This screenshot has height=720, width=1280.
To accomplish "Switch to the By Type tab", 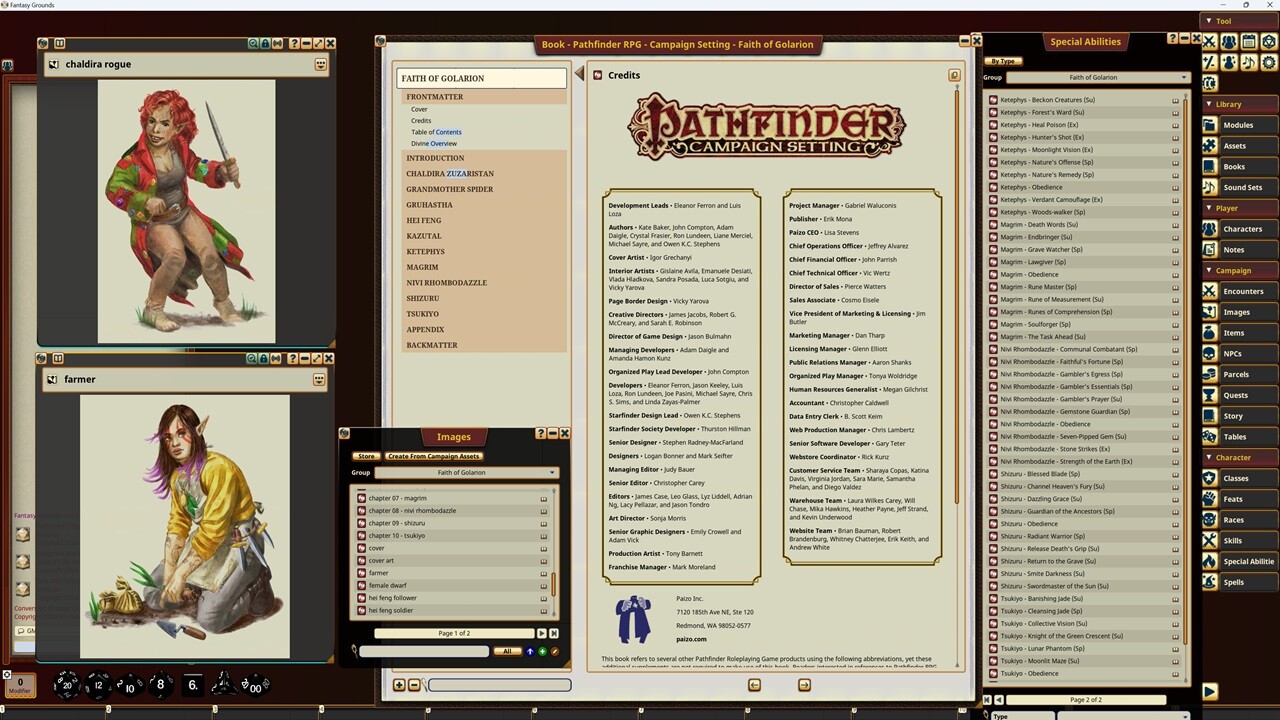I will pos(1003,61).
